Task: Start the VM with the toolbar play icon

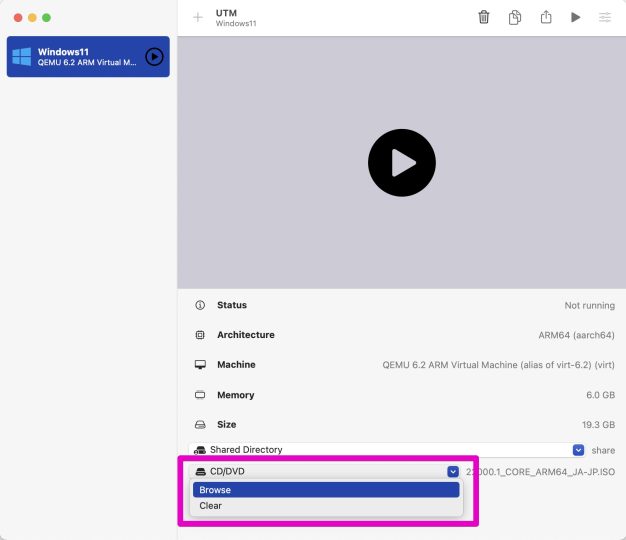Action: 575,17
